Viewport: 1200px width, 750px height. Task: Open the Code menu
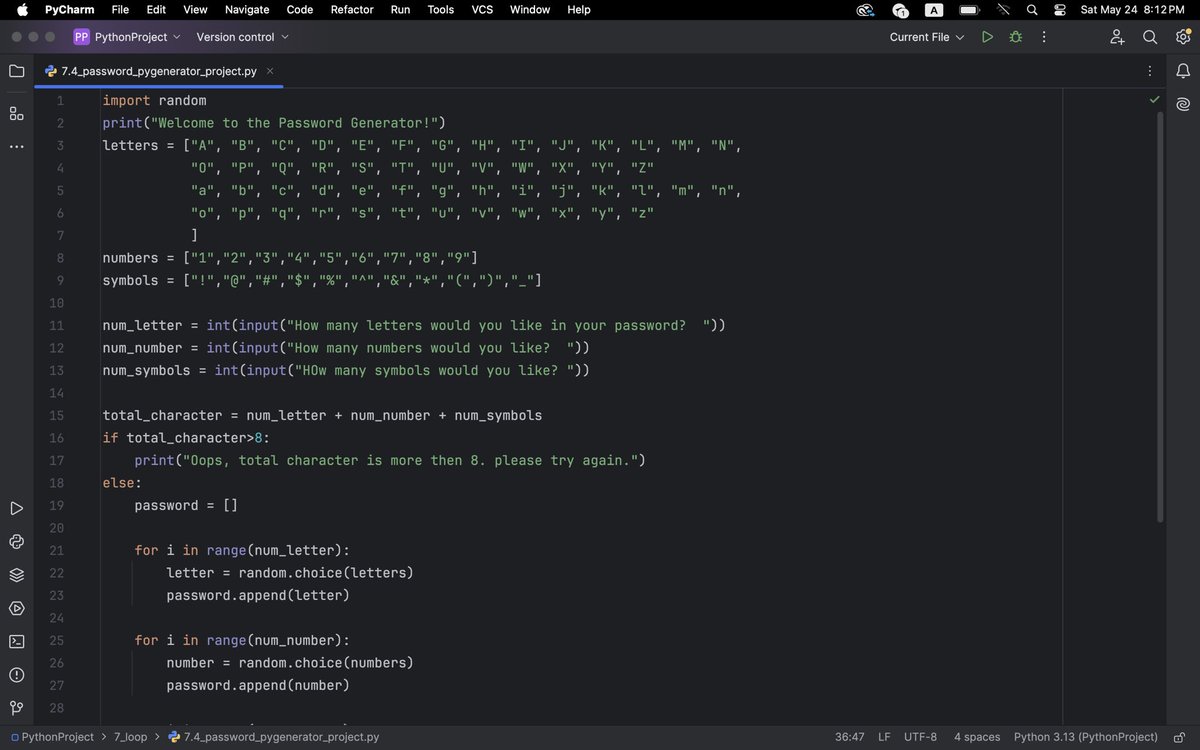click(x=300, y=9)
